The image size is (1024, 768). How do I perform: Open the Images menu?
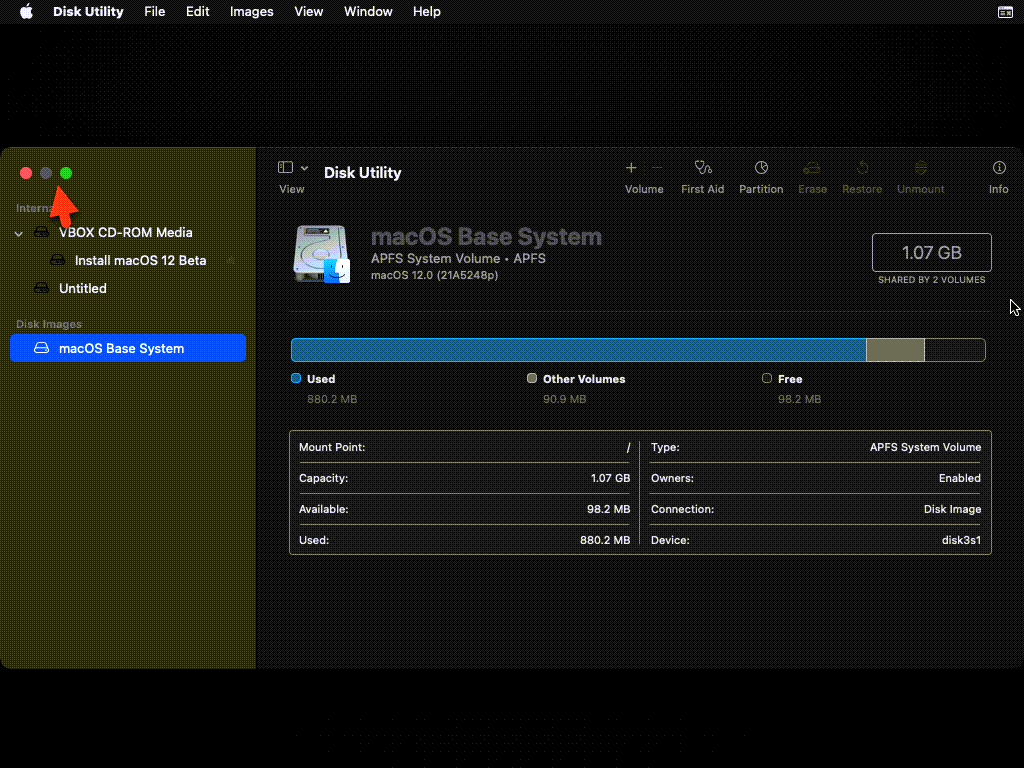pos(251,12)
